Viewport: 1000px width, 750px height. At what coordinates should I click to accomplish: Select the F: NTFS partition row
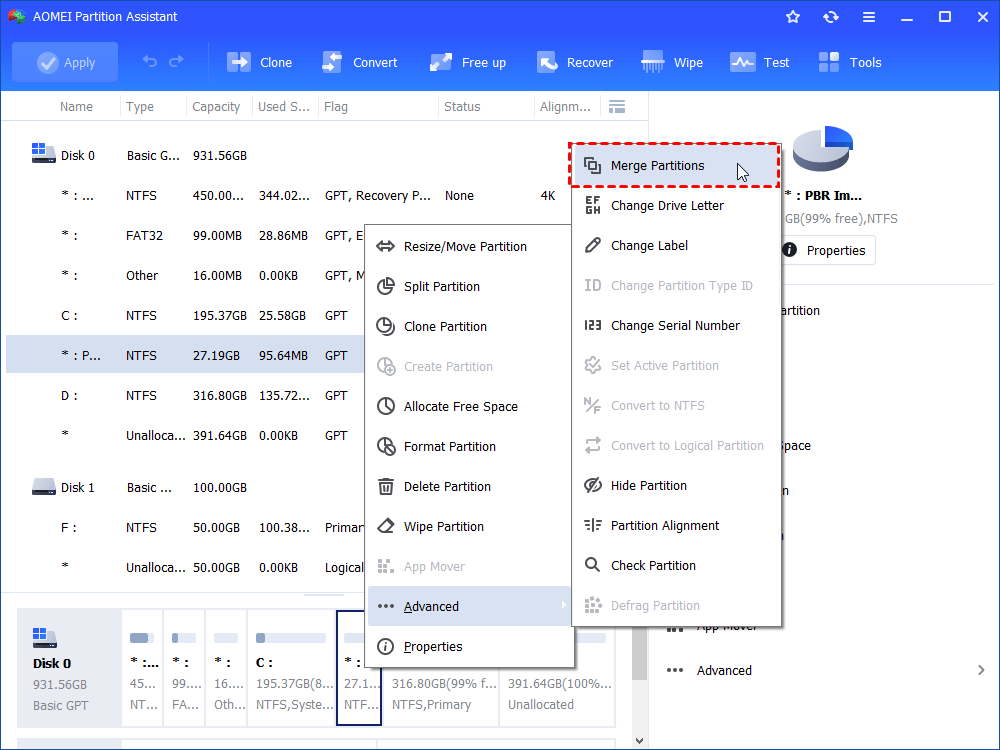(x=185, y=527)
